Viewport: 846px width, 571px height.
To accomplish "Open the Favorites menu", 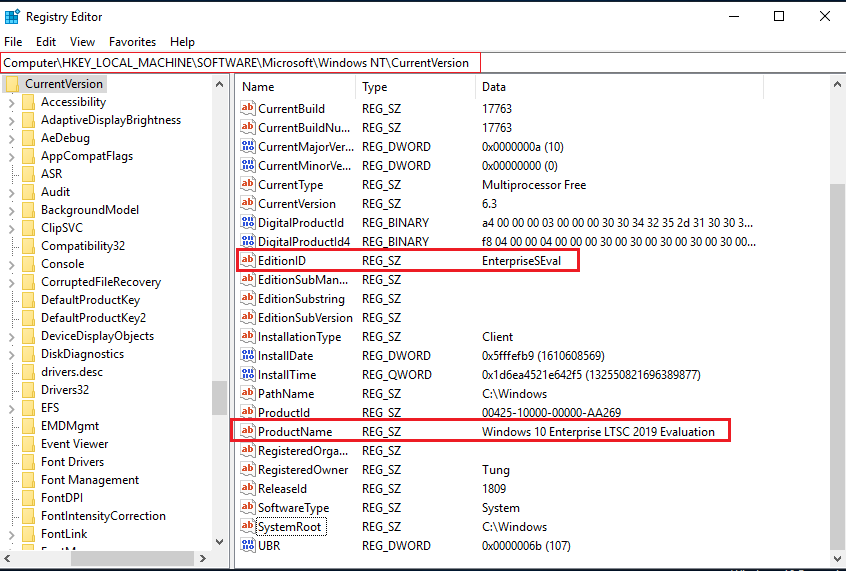I will (x=132, y=42).
